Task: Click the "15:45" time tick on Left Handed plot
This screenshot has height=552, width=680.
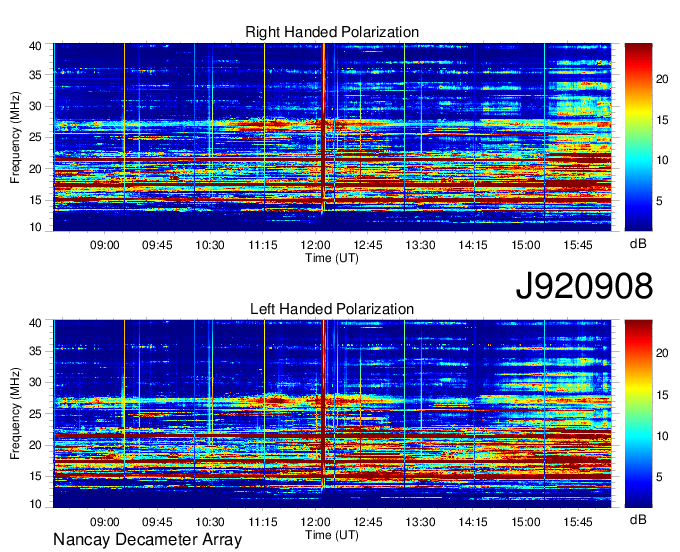Action: pos(578,522)
